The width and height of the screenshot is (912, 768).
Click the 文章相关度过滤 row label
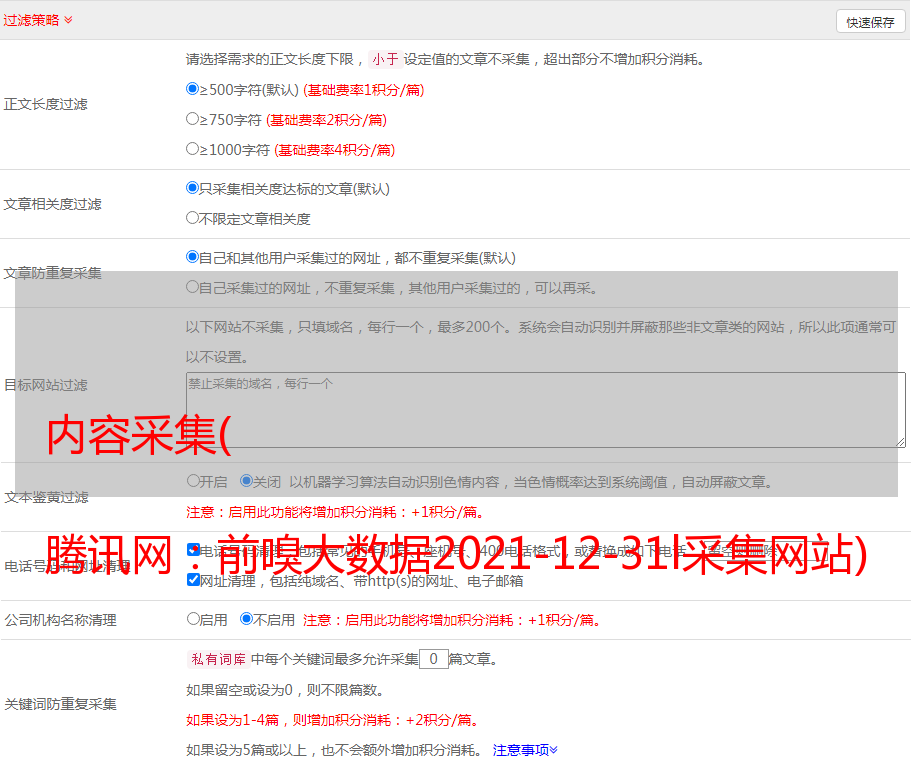point(53,204)
